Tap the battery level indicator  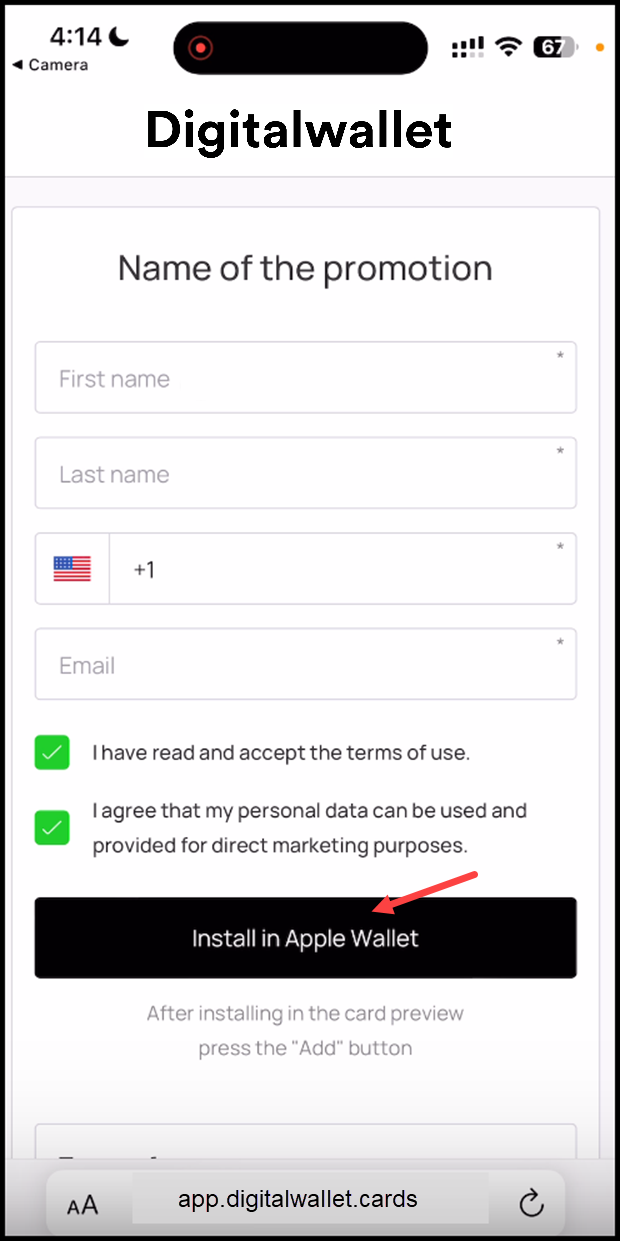click(555, 47)
